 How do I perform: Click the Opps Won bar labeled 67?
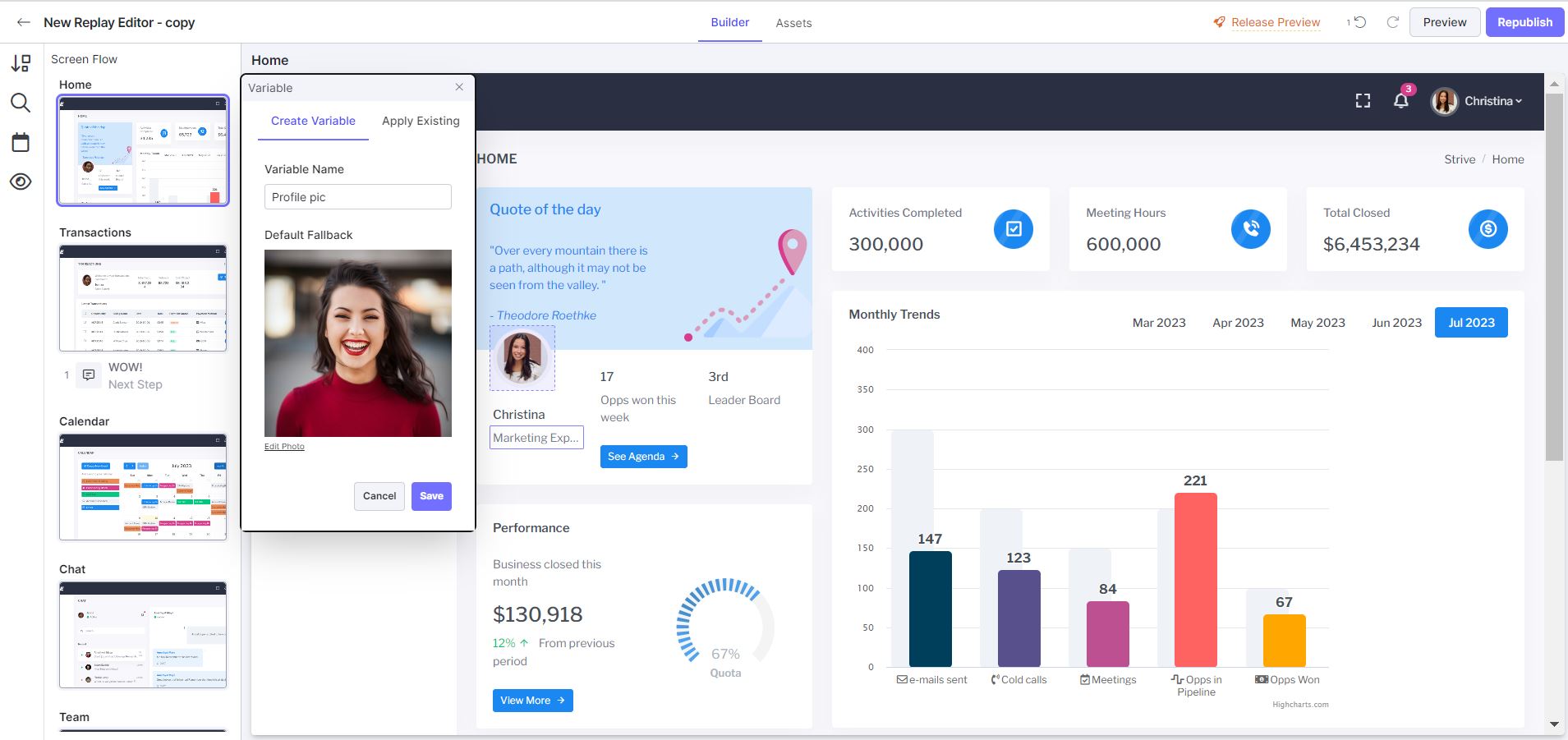(1285, 641)
